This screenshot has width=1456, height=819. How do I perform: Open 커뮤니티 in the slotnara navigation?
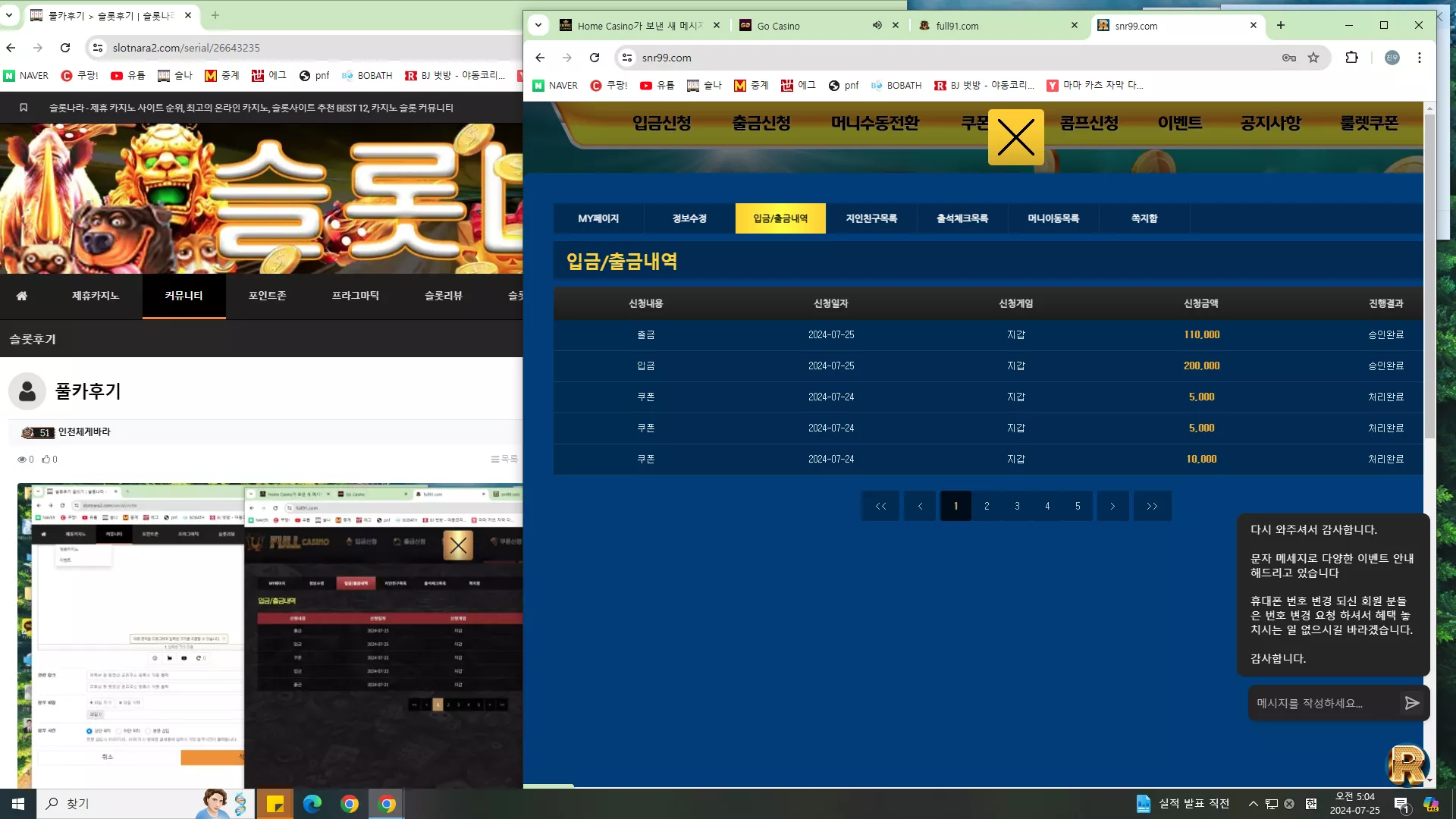pos(184,296)
